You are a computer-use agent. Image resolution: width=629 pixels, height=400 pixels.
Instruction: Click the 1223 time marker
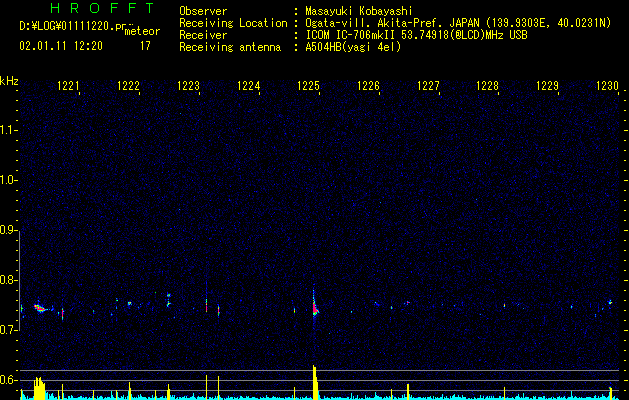(x=188, y=86)
